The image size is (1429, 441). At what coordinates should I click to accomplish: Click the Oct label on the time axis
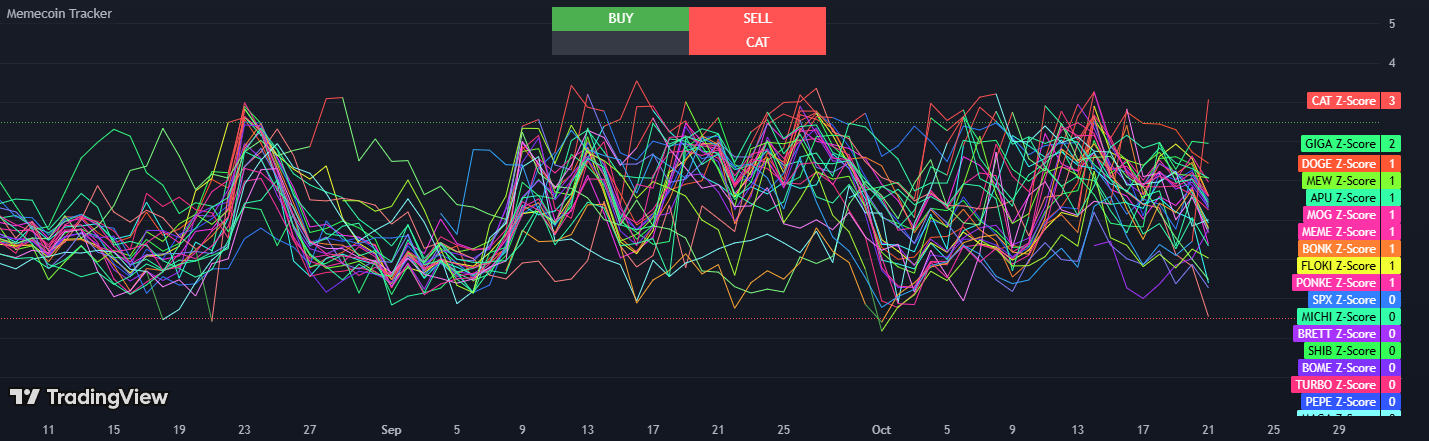pyautogui.click(x=881, y=430)
